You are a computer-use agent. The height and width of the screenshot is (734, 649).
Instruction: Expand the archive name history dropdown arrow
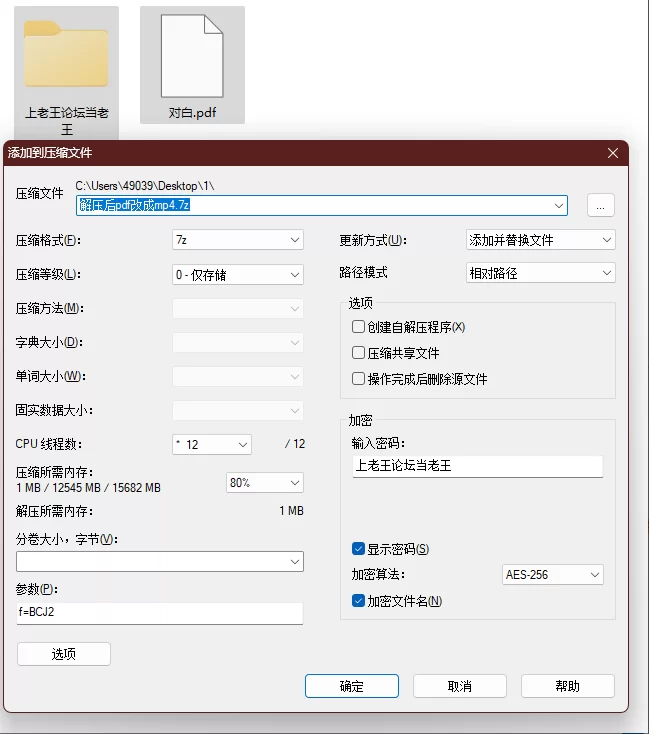pyautogui.click(x=559, y=206)
